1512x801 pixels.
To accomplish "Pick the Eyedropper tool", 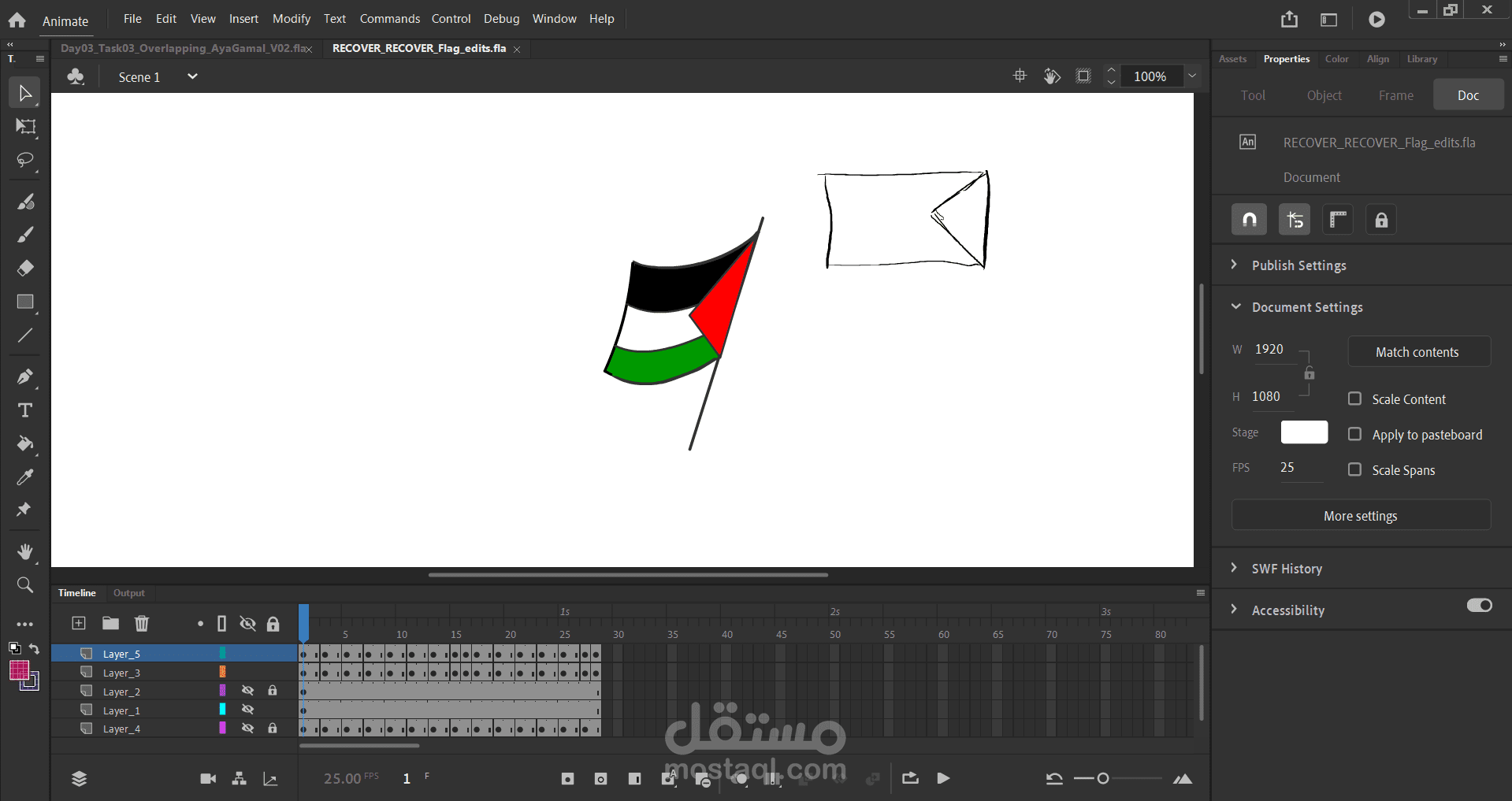I will (25, 477).
